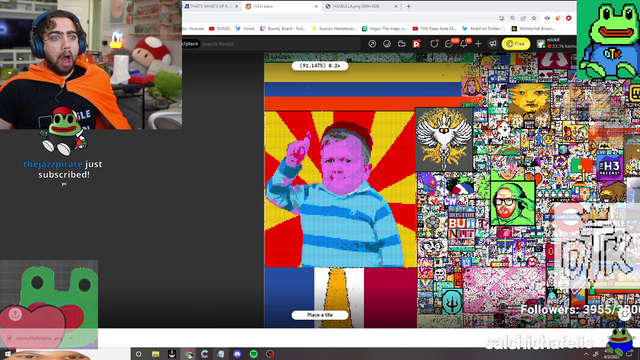Open the Twitter Home bookmark
This screenshot has width=640, height=360.
click(245, 29)
